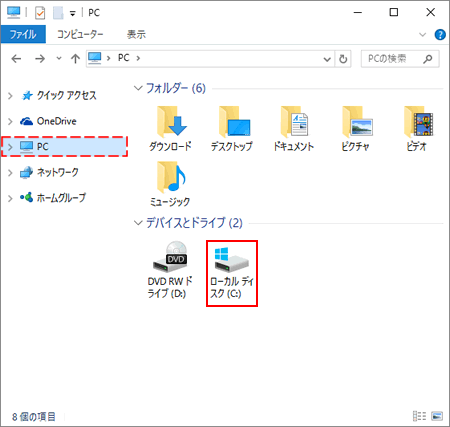Expand the クイック アクセス tree node

point(10,96)
